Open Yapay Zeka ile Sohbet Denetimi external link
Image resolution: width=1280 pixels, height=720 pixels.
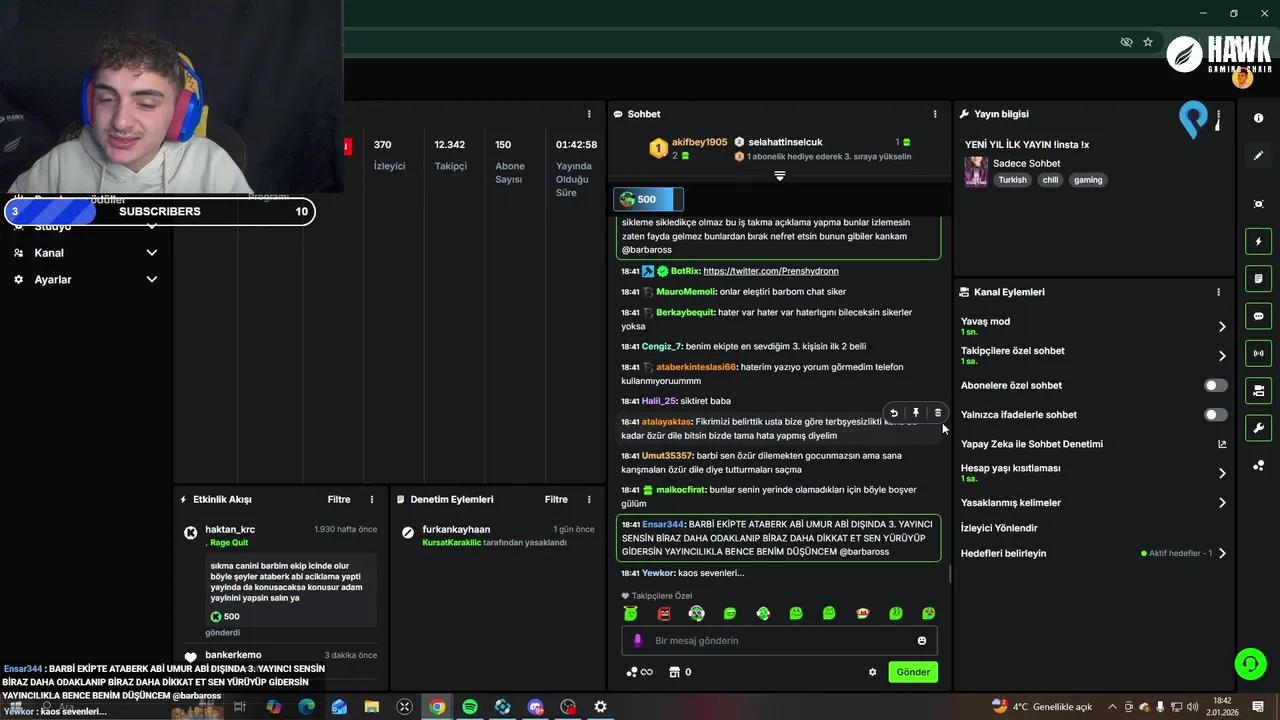1222,444
